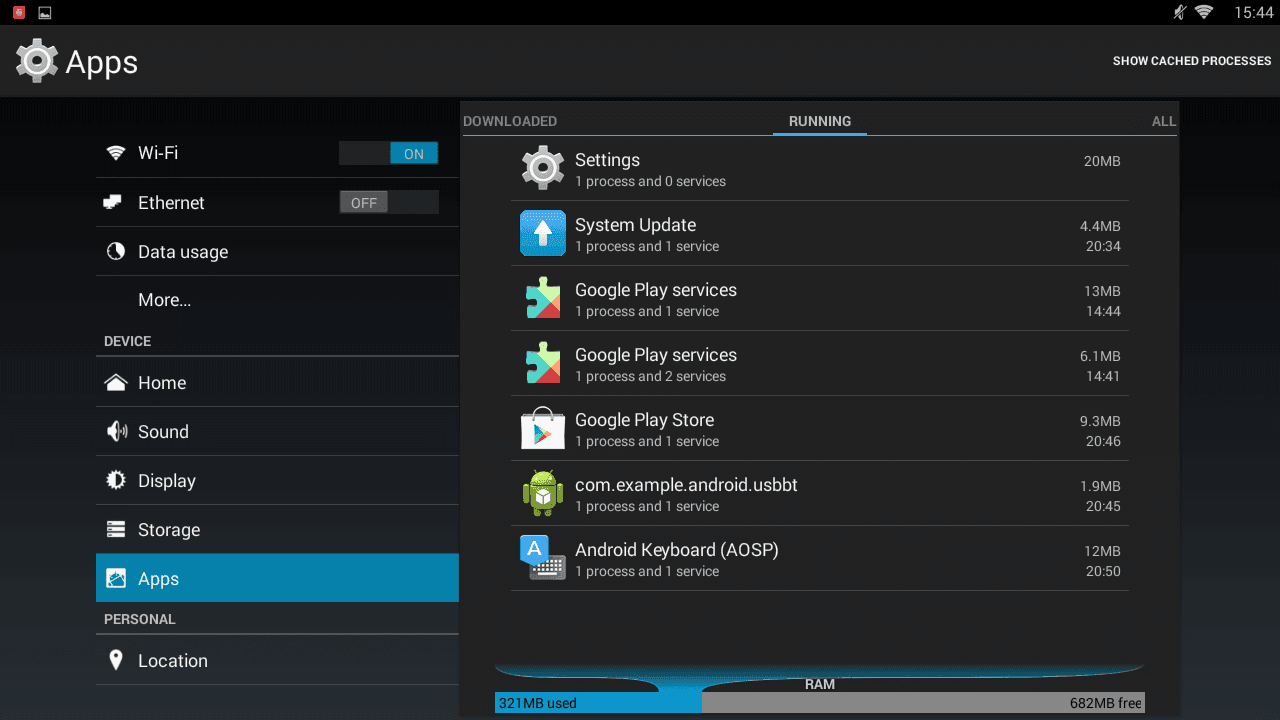This screenshot has width=1280, height=720.
Task: Select the Running tab
Action: (x=820, y=121)
